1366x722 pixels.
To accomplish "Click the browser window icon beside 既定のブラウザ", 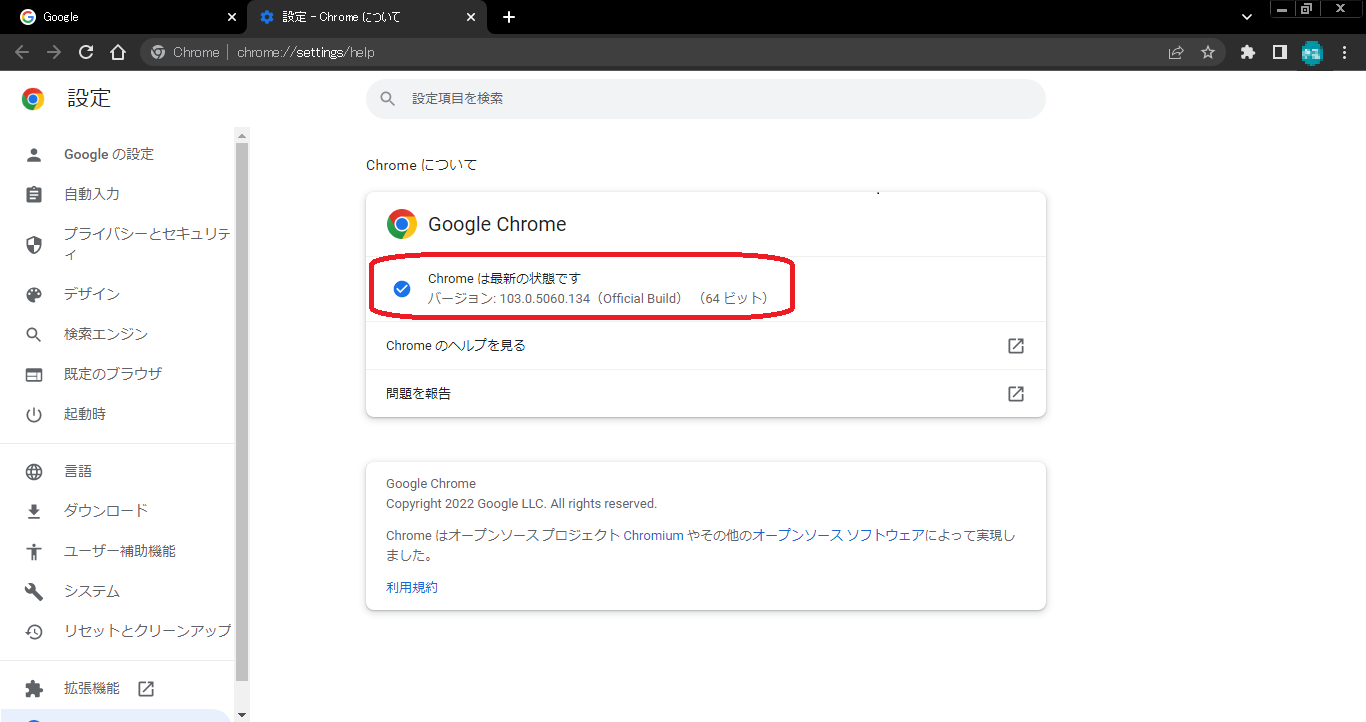I will [x=34, y=375].
